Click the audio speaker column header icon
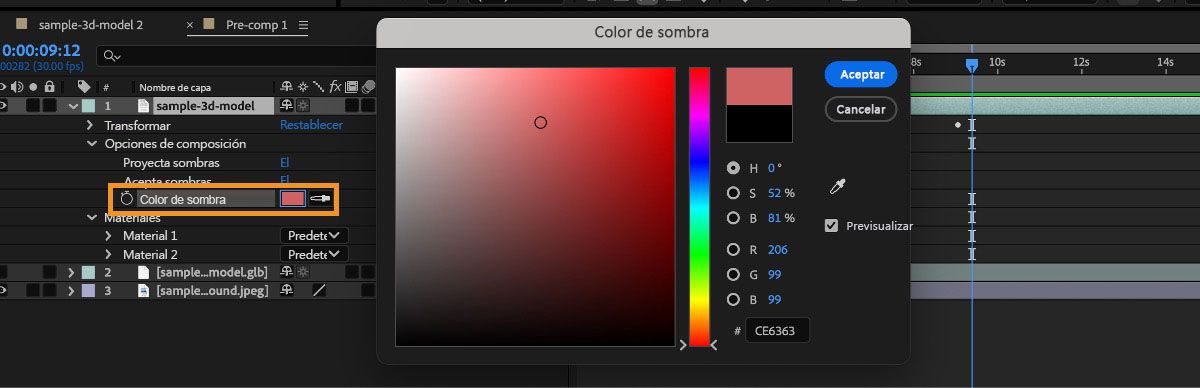Viewport: 1200px width, 388px height. 18,87
